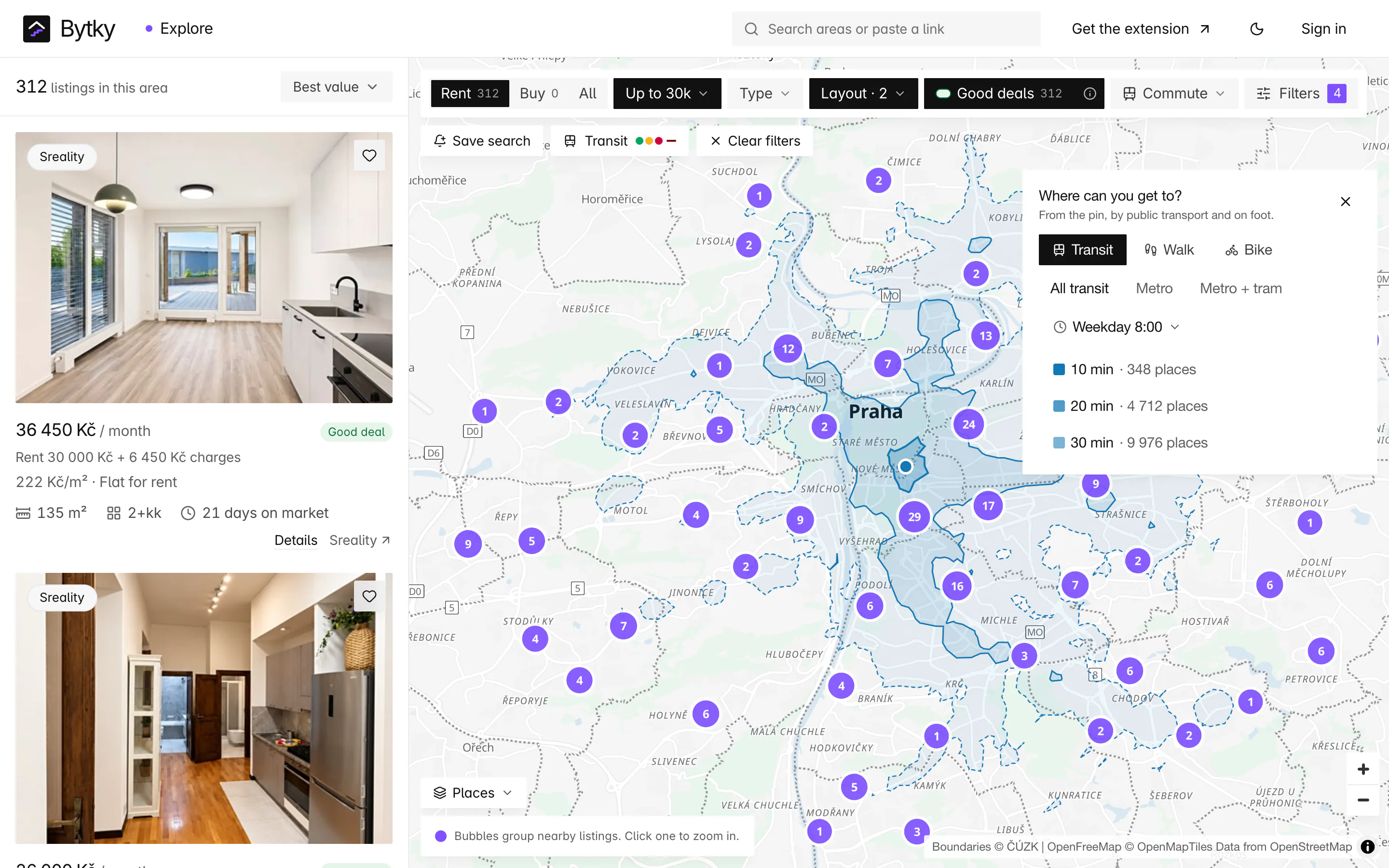
Task: Click the cluster bubble showing 17
Action: 988,506
